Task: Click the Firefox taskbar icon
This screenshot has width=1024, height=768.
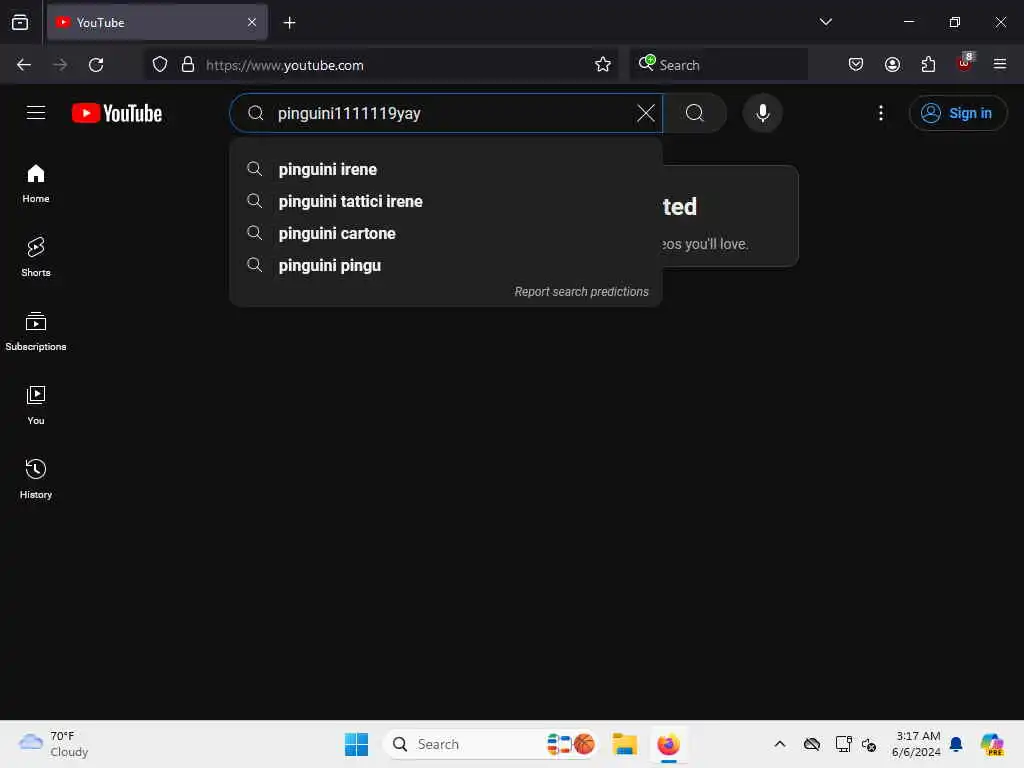Action: [x=668, y=744]
